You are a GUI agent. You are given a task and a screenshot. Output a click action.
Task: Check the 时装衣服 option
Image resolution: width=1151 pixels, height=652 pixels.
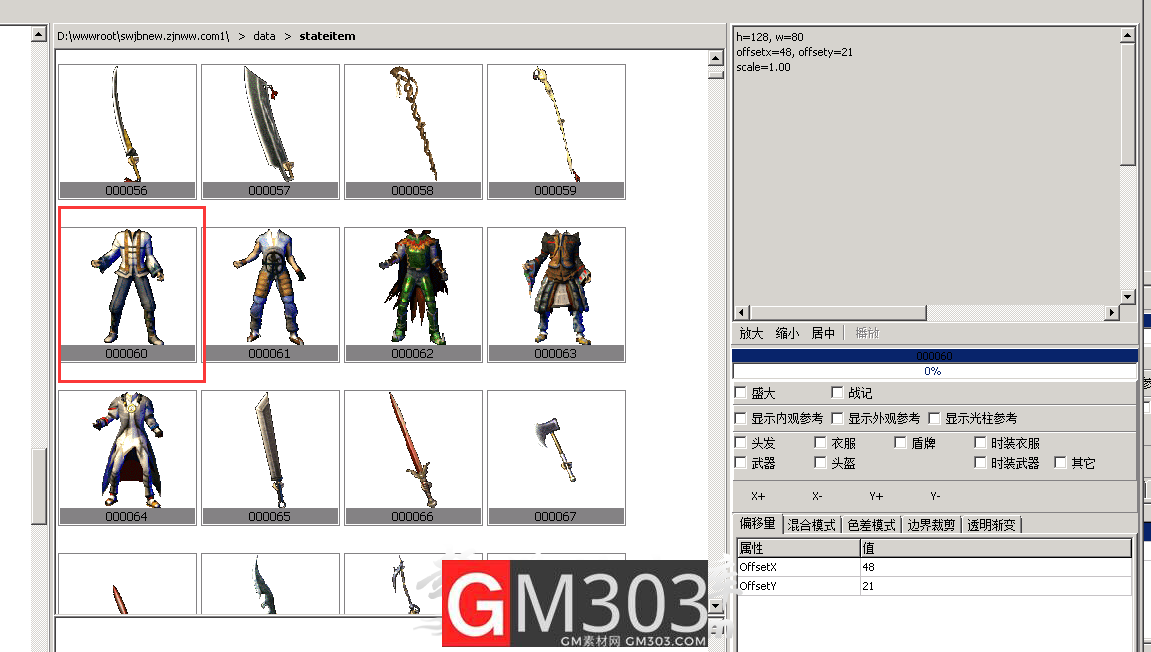(x=980, y=443)
